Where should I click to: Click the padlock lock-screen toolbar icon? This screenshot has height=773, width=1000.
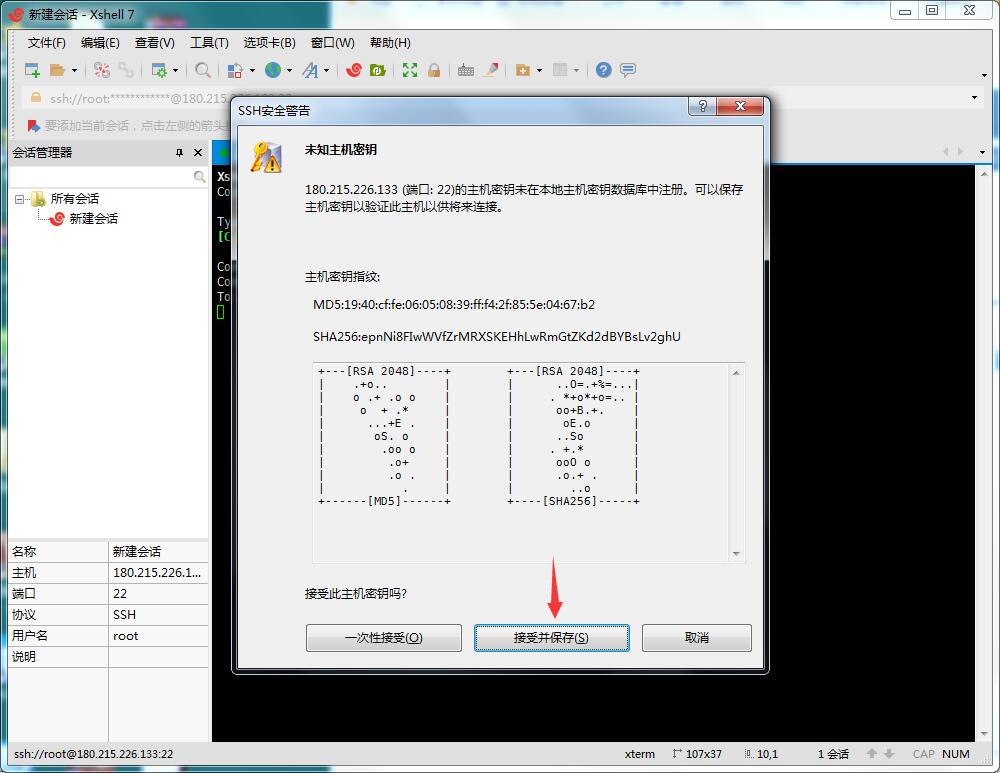[434, 70]
